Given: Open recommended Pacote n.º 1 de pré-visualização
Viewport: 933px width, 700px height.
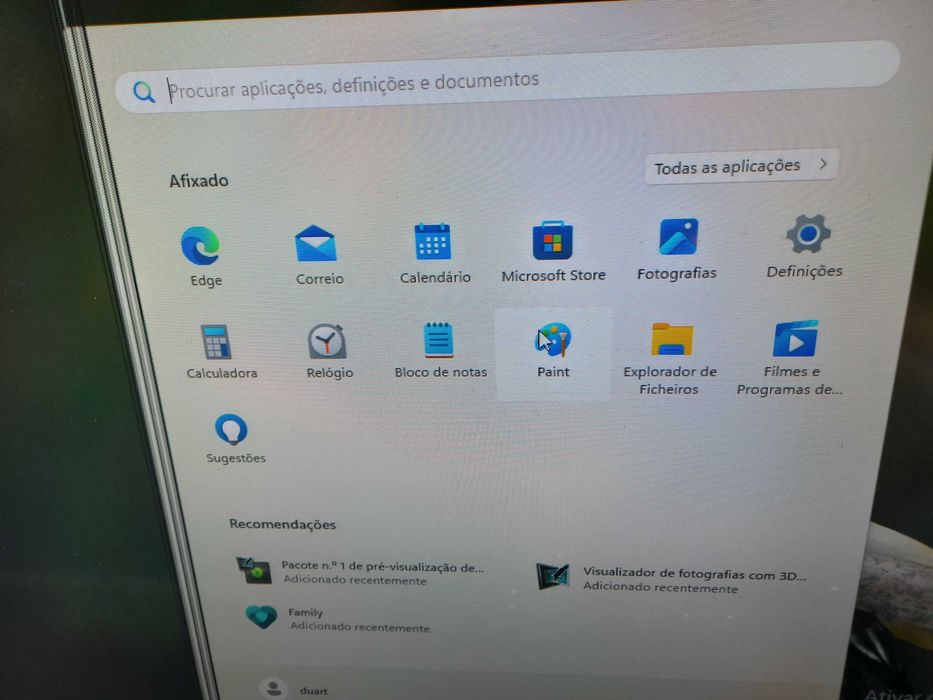Looking at the screenshot, I should [361, 572].
